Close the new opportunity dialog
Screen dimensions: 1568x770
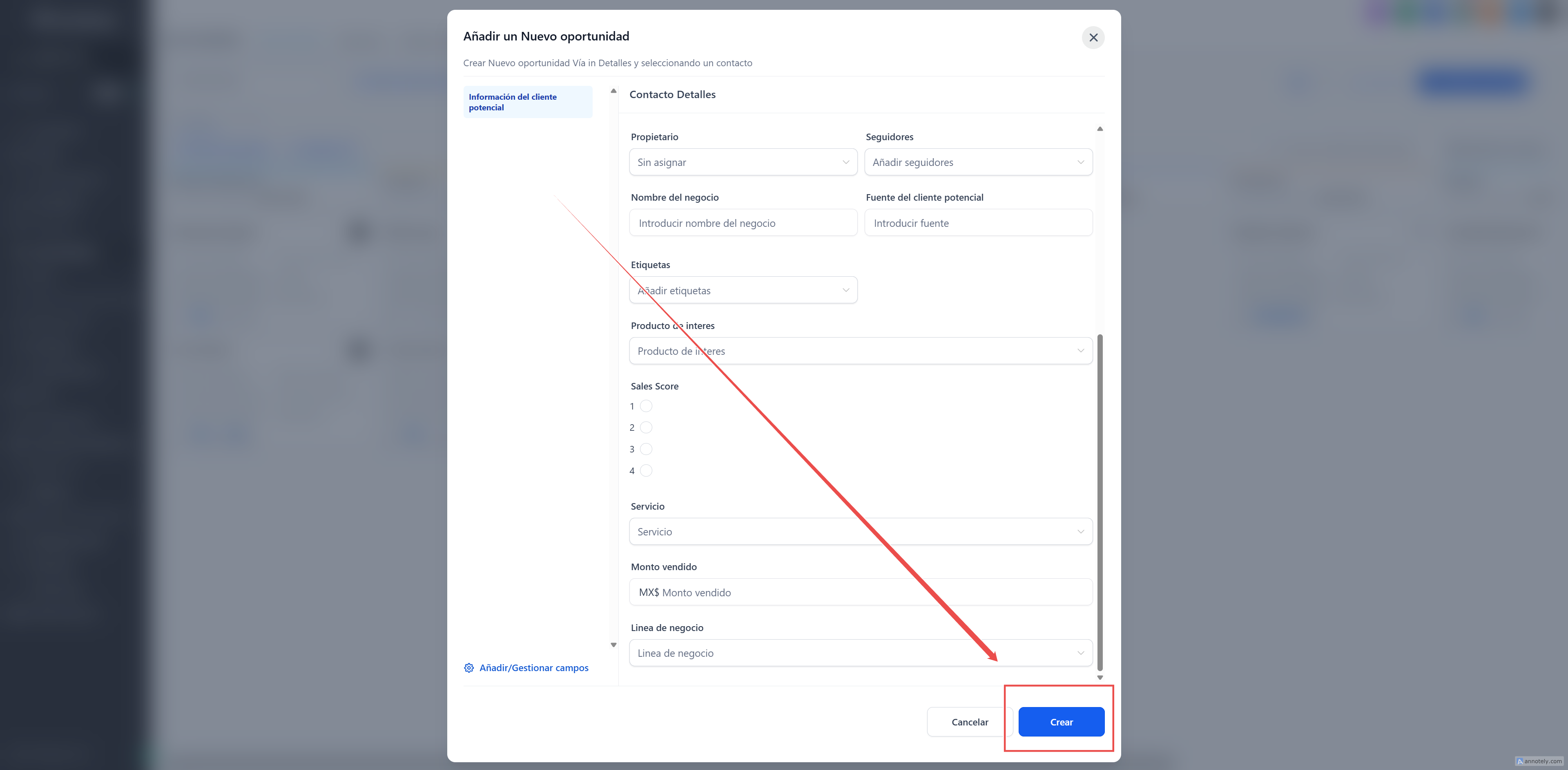pyautogui.click(x=1093, y=38)
